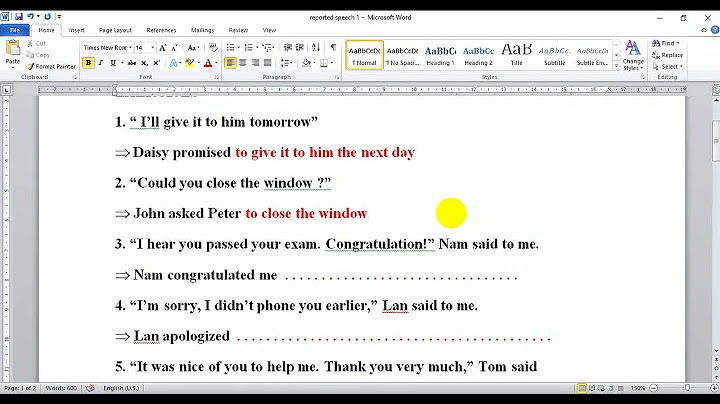Screen dimensions: 720x404
Task: Activate the Format Painter tool
Action: pyautogui.click(x=51, y=66)
